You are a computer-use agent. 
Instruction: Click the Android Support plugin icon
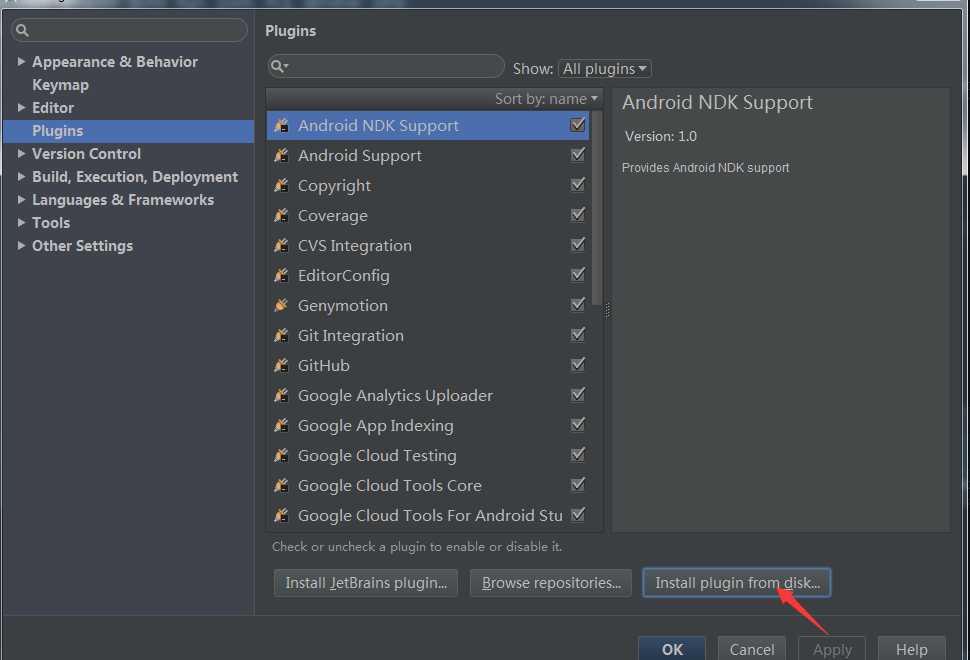(x=281, y=155)
